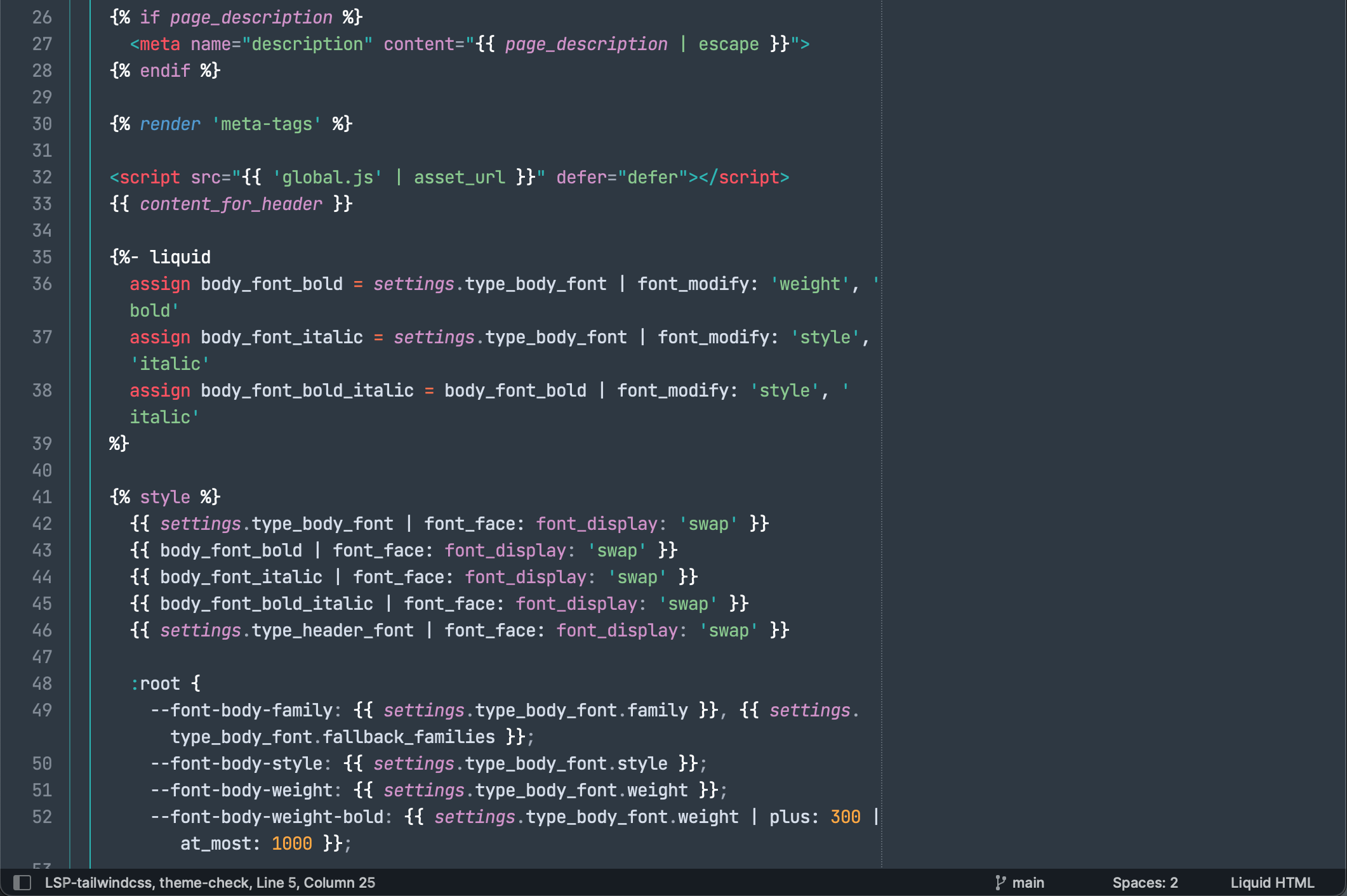Click the 'global.js' string on line 32

coord(327,177)
